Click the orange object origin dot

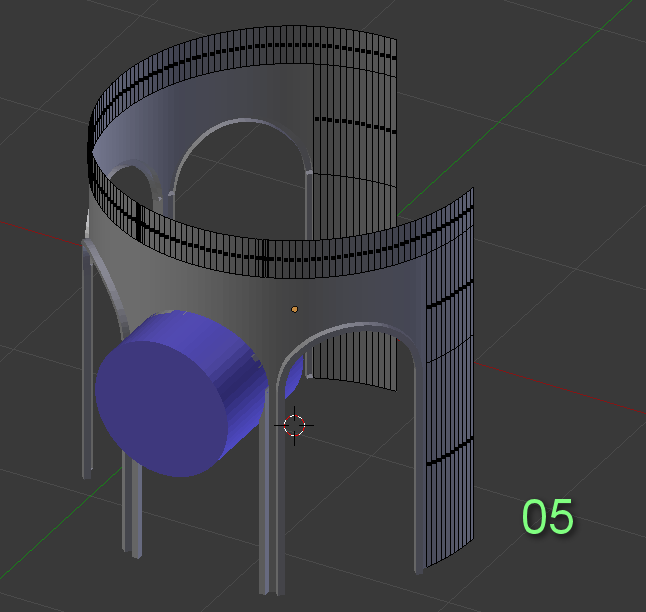pos(295,309)
